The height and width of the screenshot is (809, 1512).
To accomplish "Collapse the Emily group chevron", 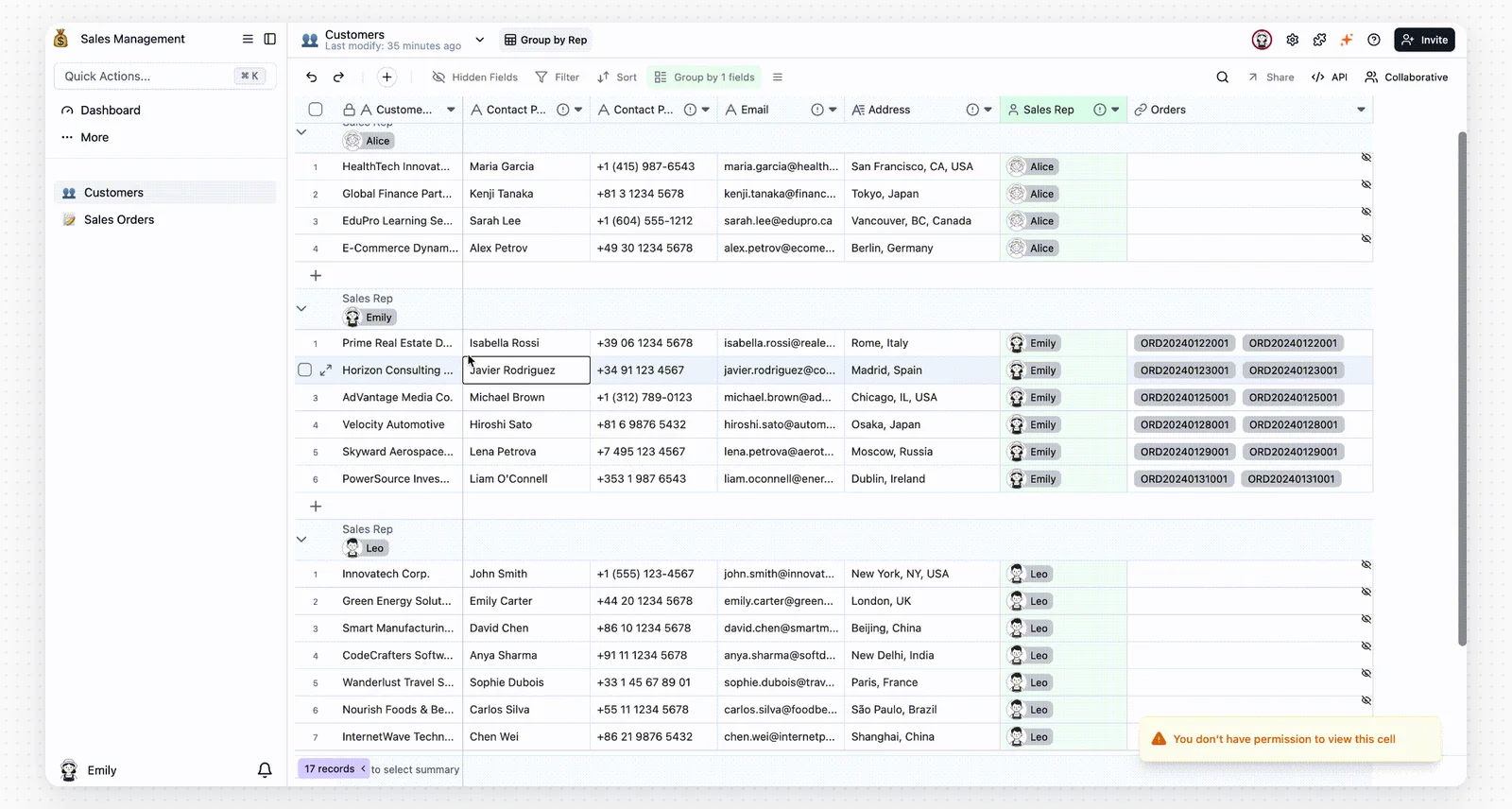I will pos(301,308).
